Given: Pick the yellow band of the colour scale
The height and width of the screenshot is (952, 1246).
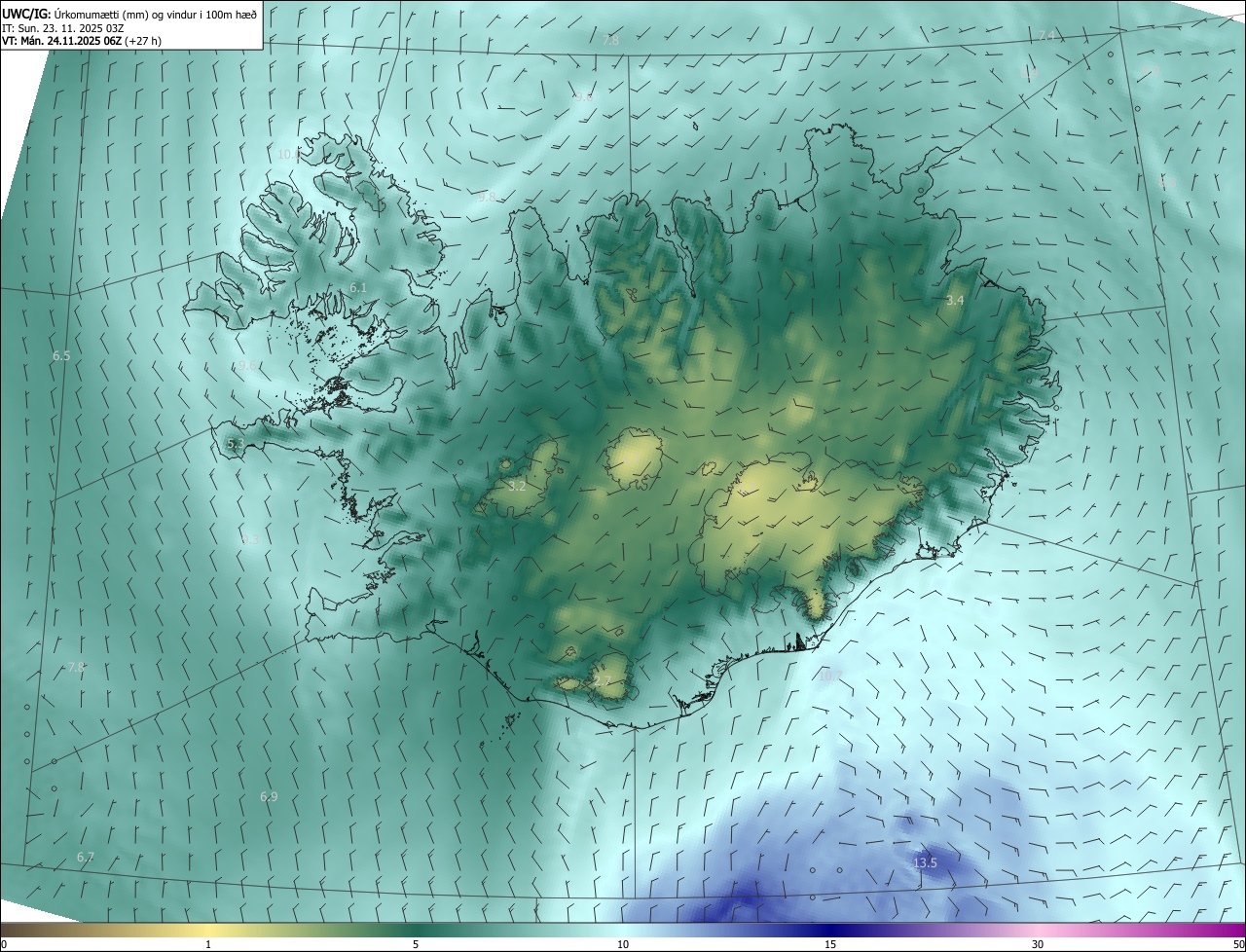Looking at the screenshot, I should pos(207,930).
